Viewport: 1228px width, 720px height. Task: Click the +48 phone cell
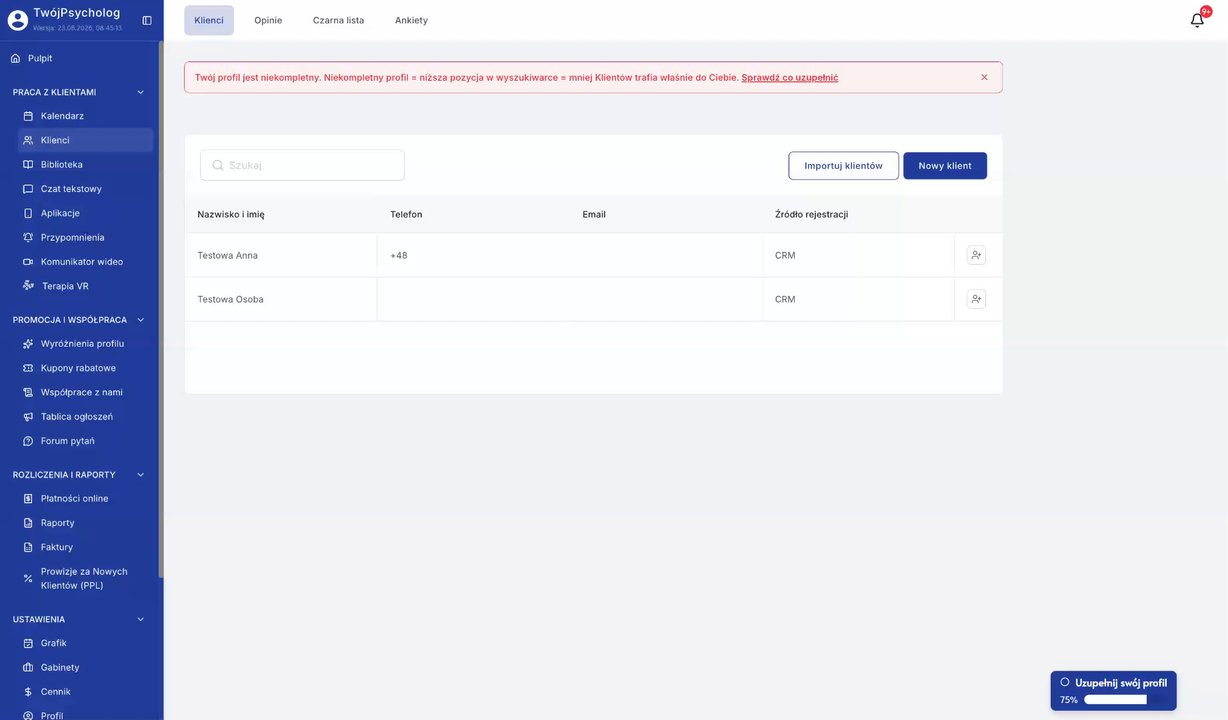(399, 255)
